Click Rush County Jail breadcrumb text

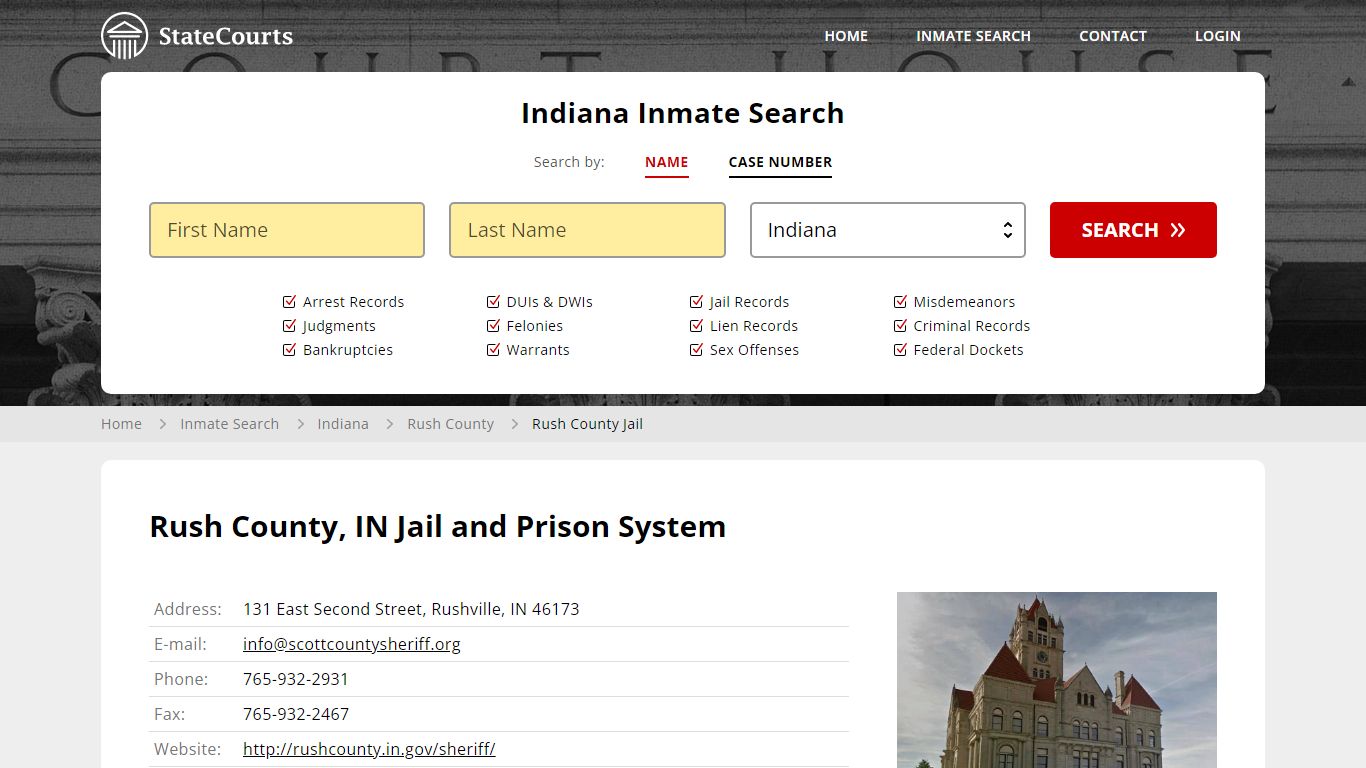click(x=587, y=424)
